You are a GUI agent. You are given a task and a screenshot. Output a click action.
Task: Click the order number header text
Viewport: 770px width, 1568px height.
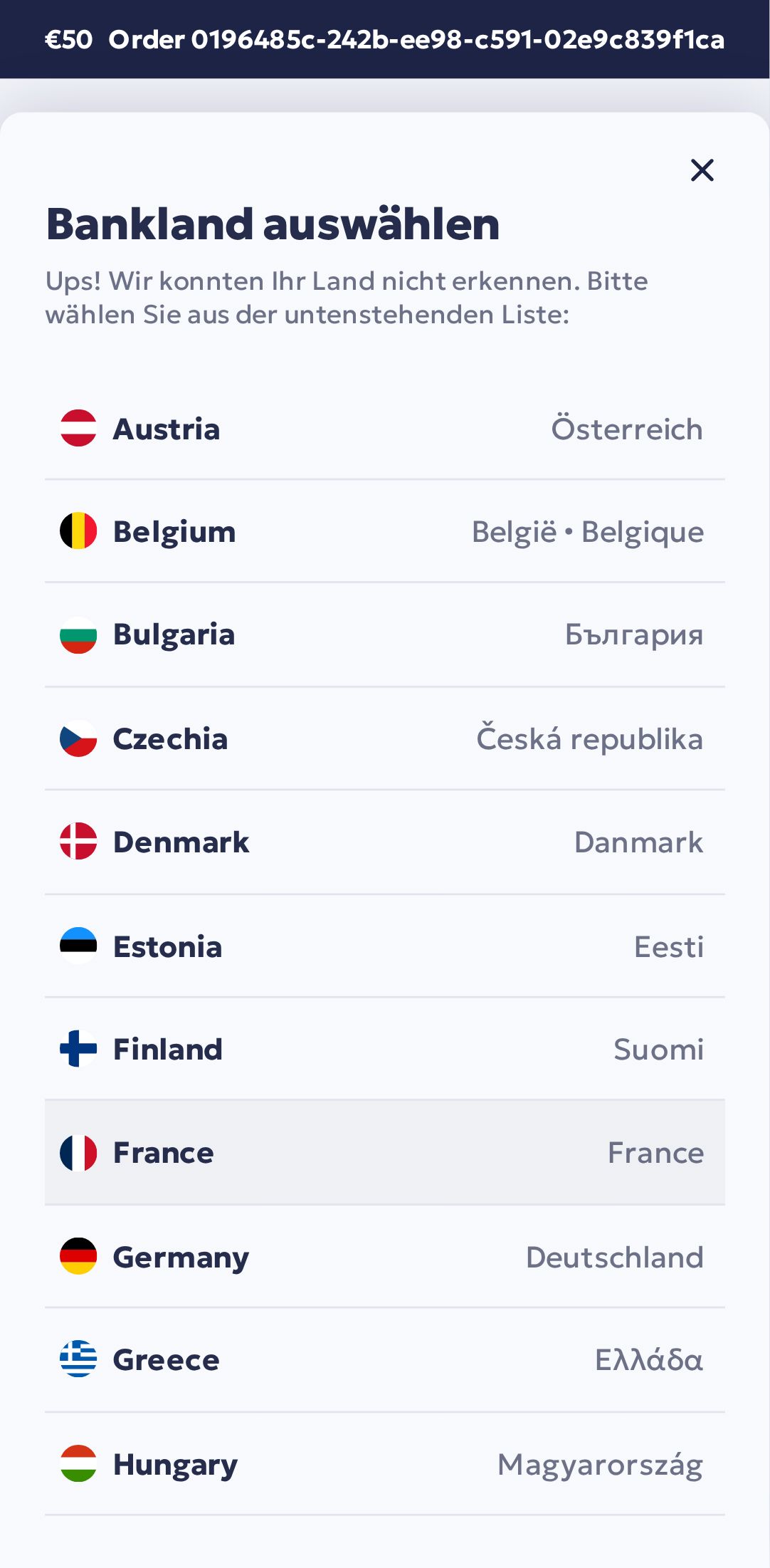click(x=416, y=40)
